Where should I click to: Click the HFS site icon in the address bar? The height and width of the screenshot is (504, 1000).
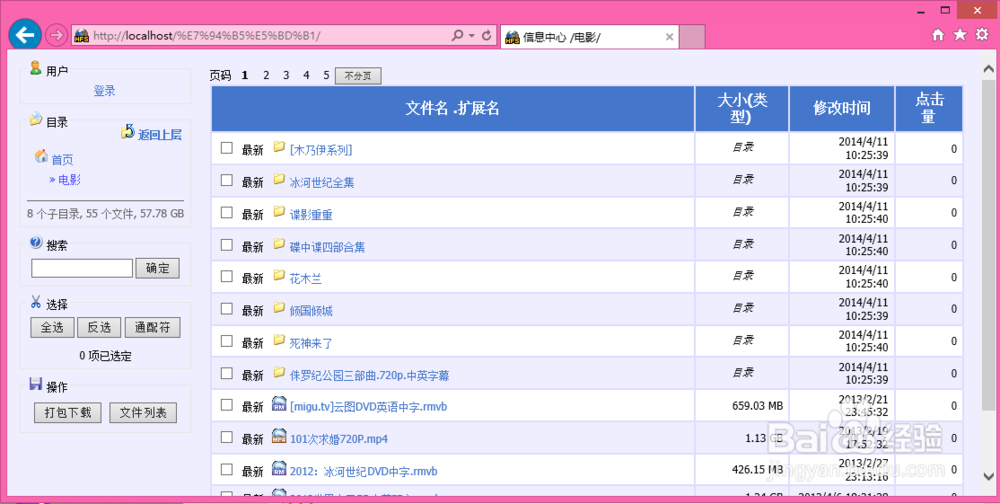coord(81,36)
